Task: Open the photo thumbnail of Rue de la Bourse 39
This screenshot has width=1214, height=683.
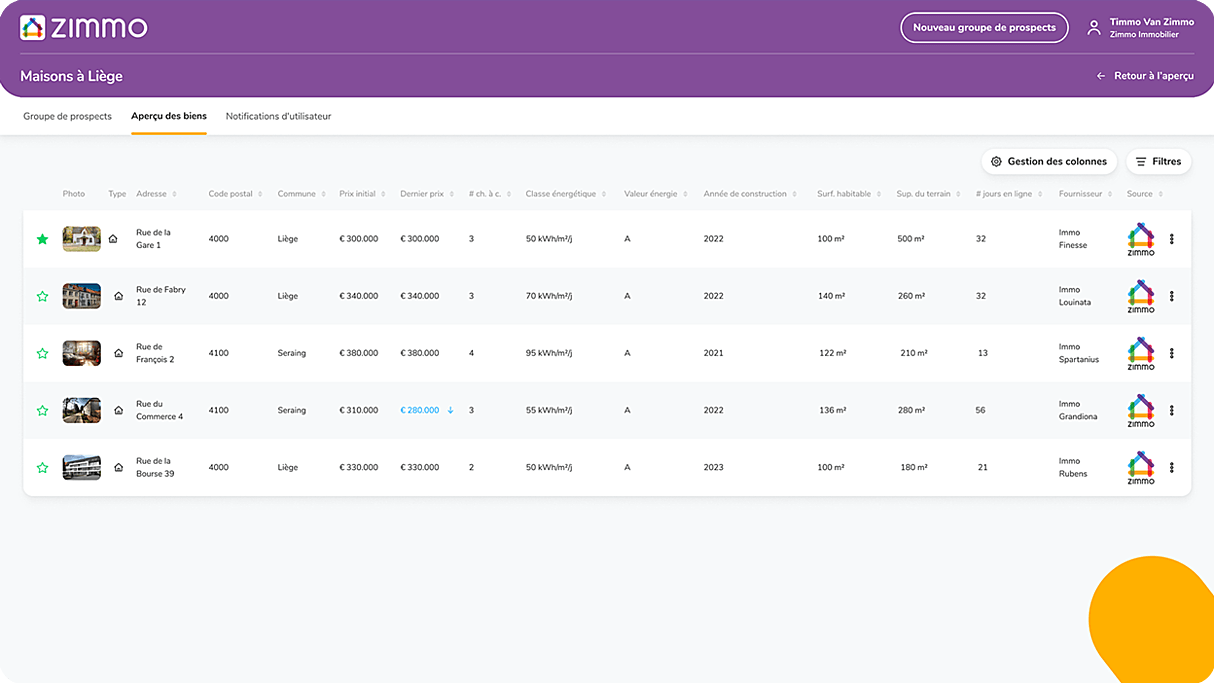Action: [x=82, y=467]
